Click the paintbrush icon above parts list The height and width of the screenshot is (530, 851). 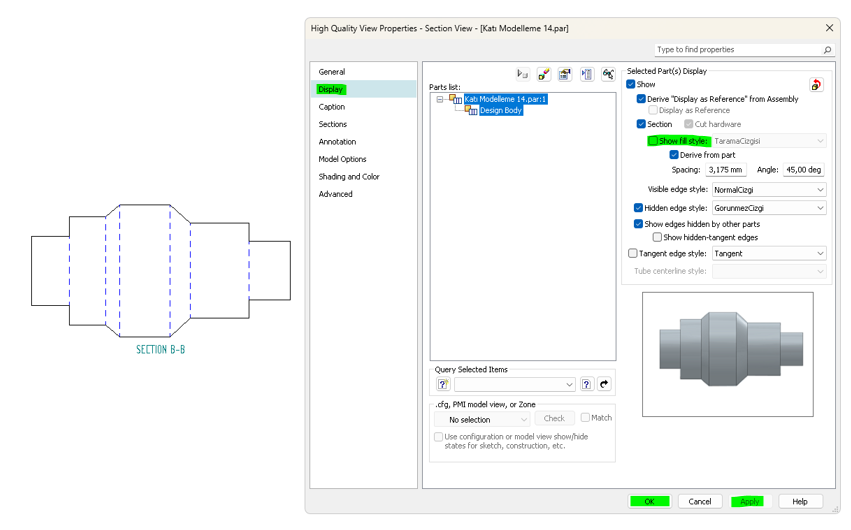point(543,74)
